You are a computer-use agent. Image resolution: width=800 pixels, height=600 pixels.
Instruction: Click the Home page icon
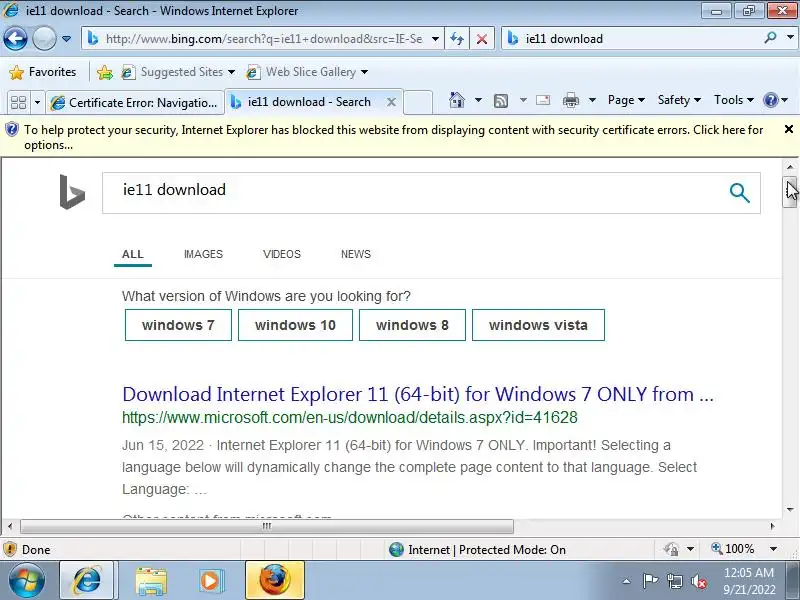pyautogui.click(x=457, y=100)
